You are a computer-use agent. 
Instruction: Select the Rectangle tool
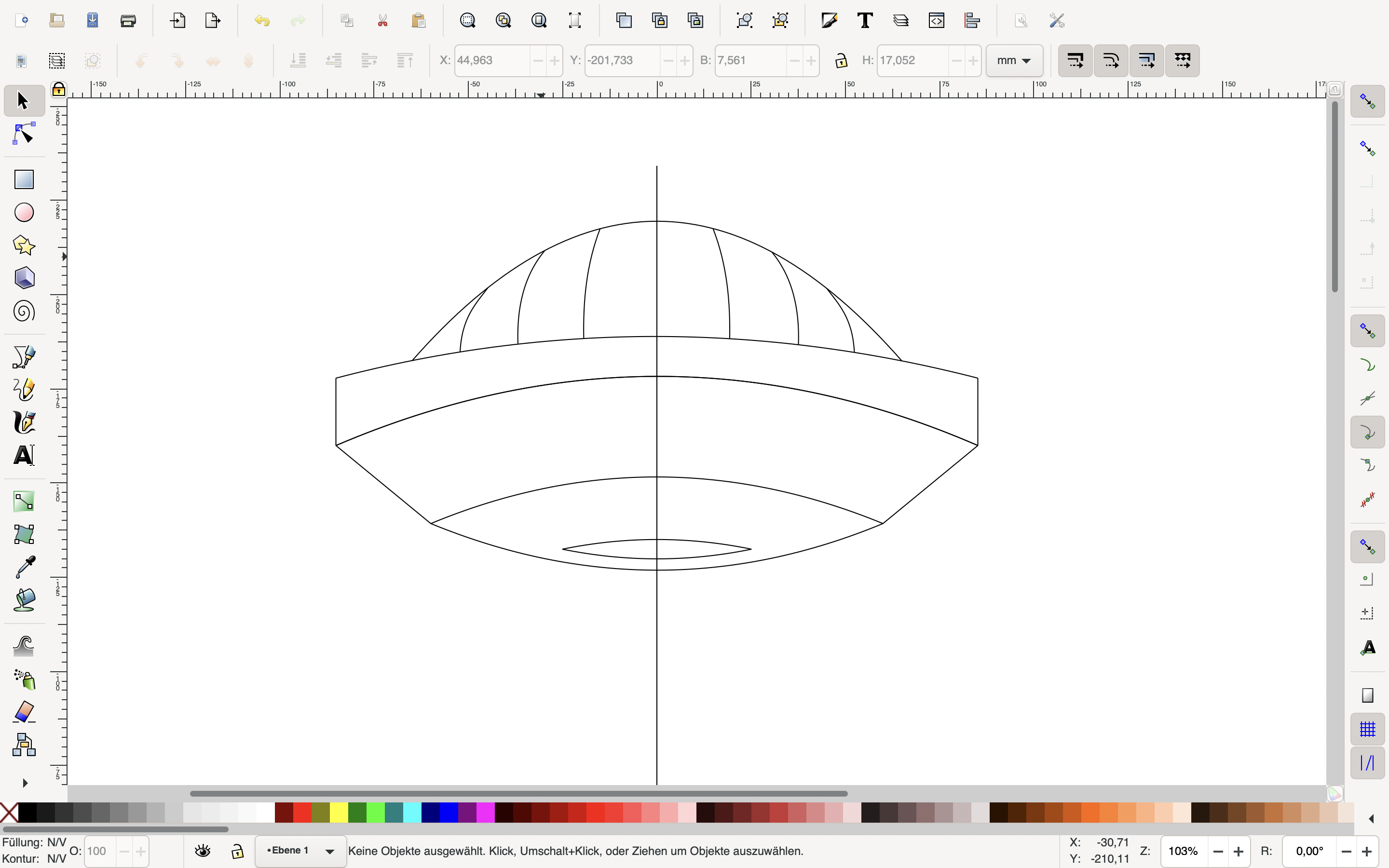[24, 179]
